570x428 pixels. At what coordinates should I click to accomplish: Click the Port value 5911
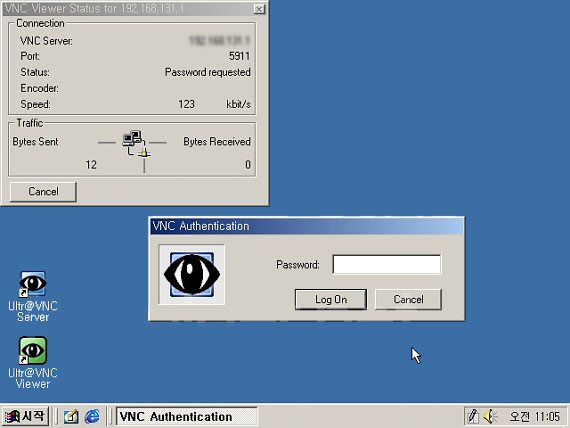coord(240,56)
